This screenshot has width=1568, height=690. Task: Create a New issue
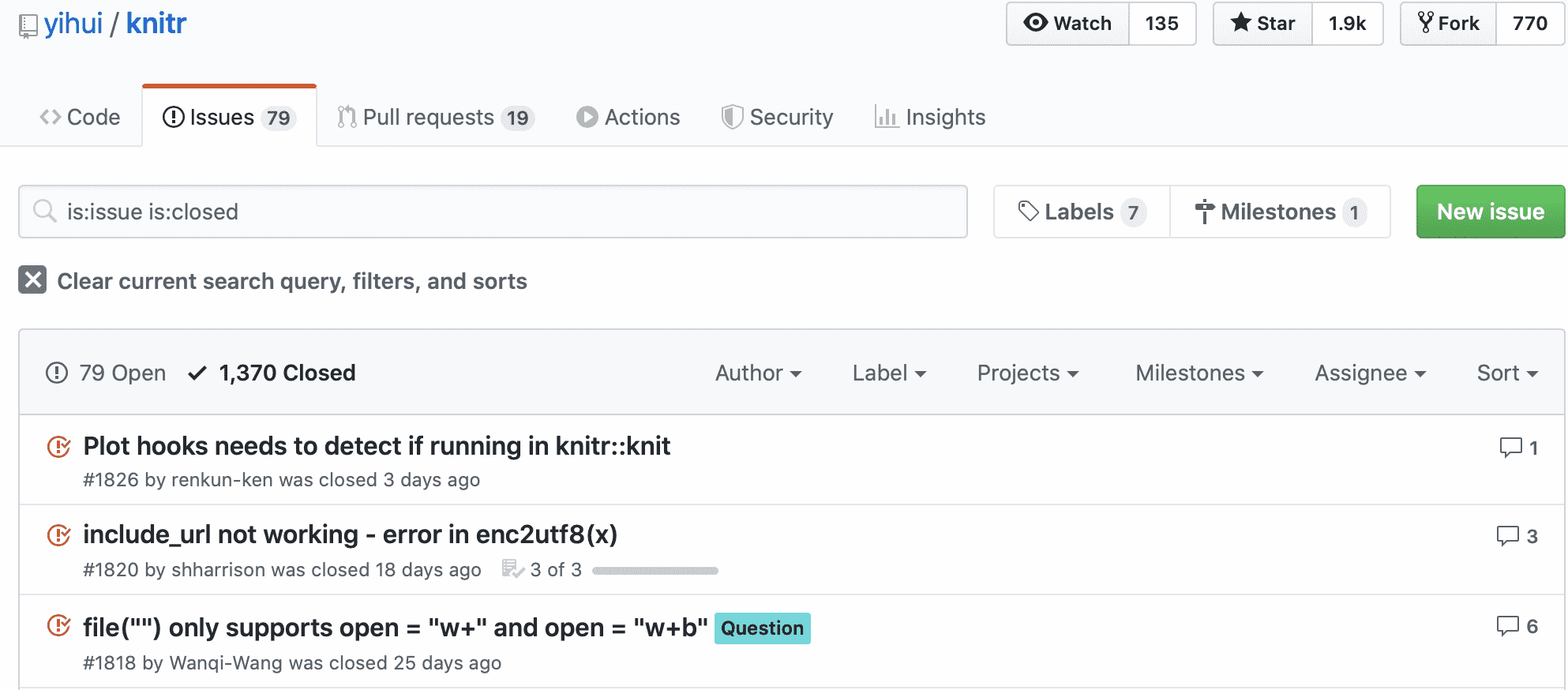(1491, 212)
